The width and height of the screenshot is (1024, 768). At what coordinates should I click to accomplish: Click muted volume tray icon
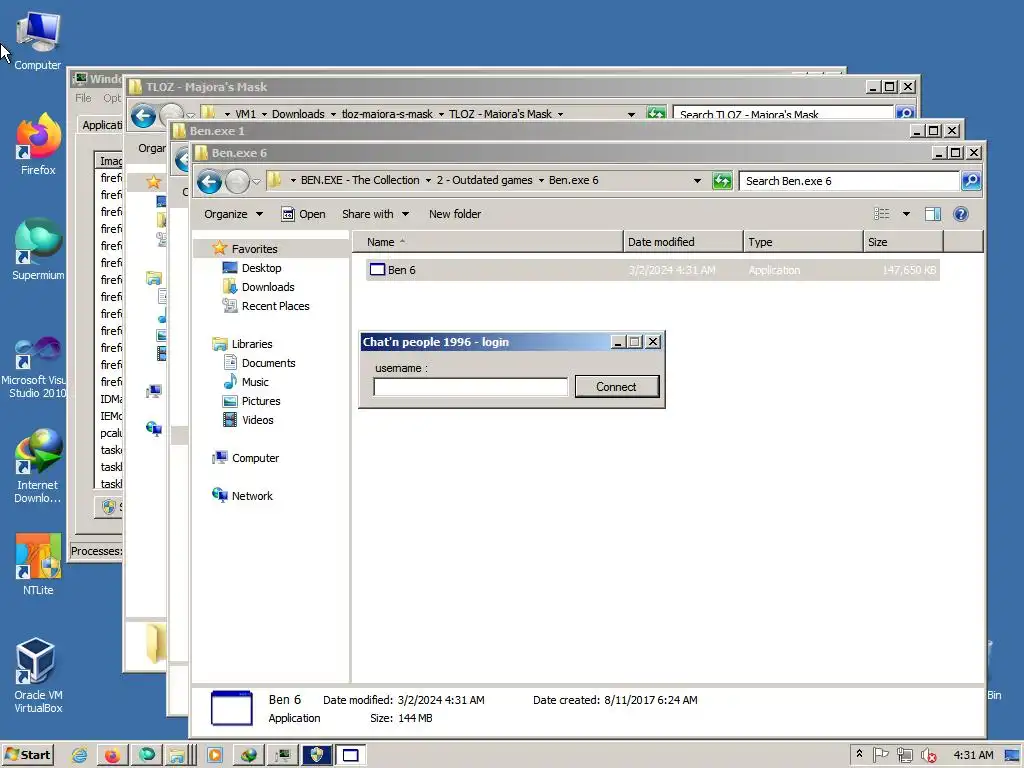(928, 756)
